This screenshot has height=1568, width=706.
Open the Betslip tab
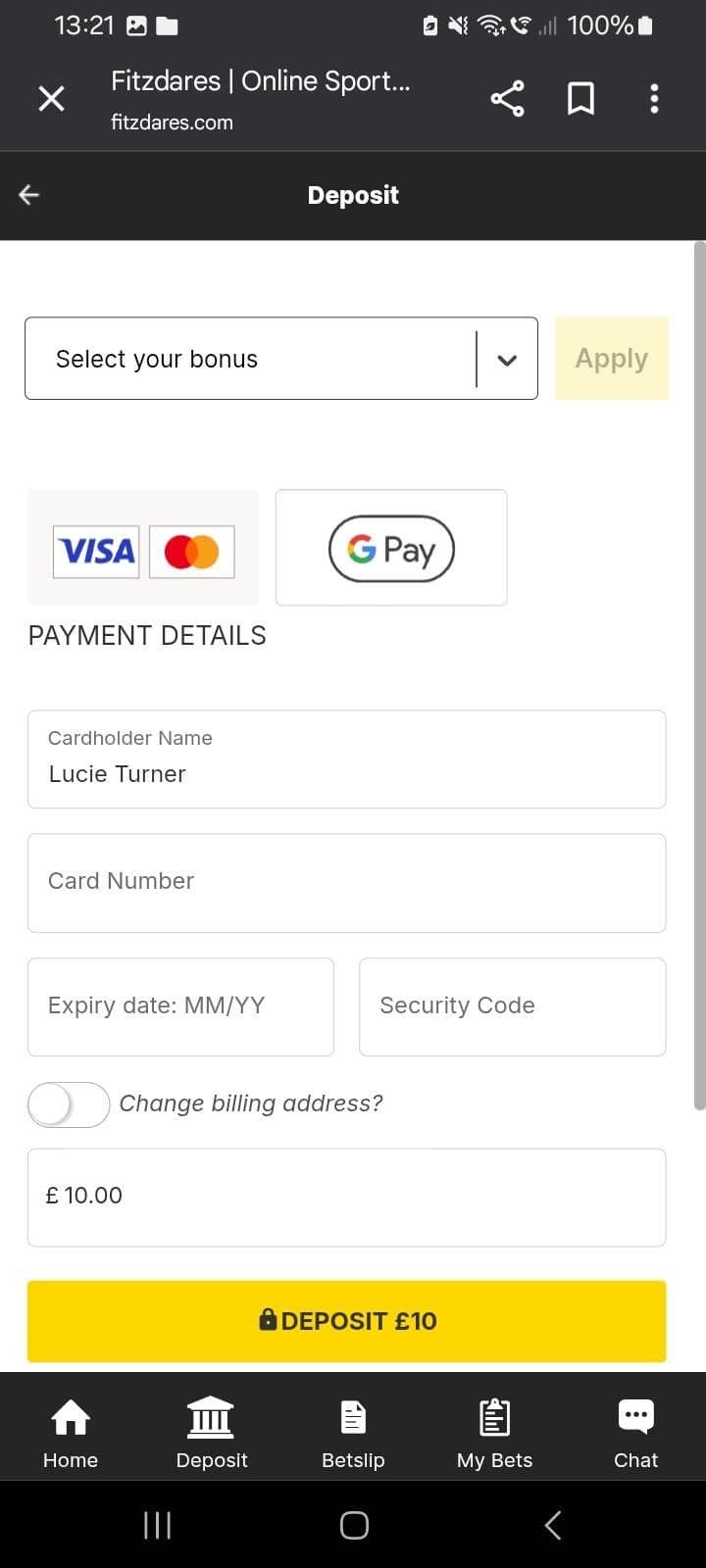click(x=353, y=1433)
